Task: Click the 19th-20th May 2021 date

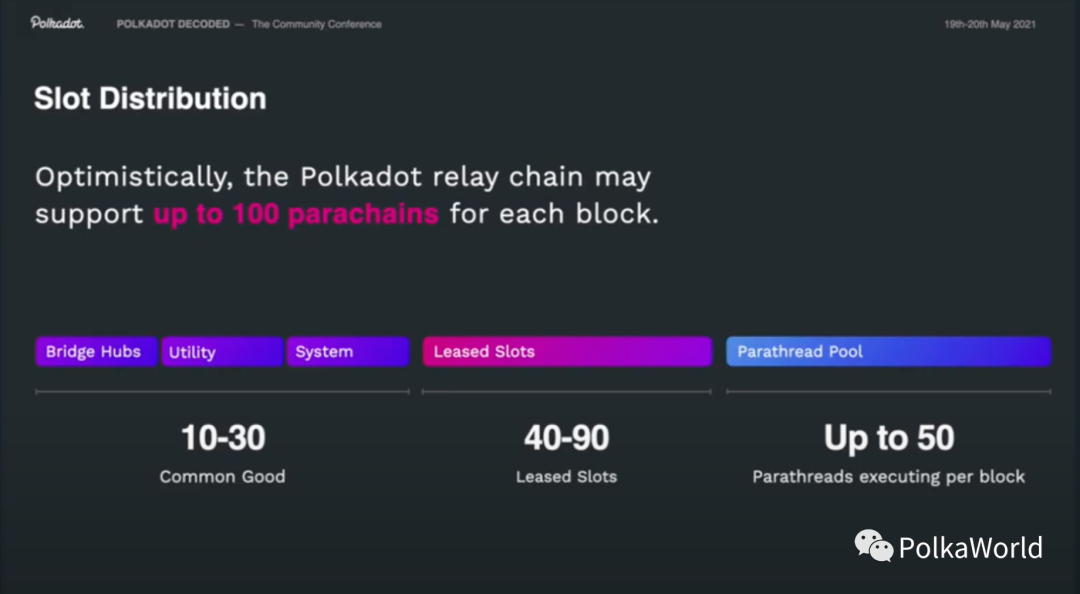Action: click(989, 24)
